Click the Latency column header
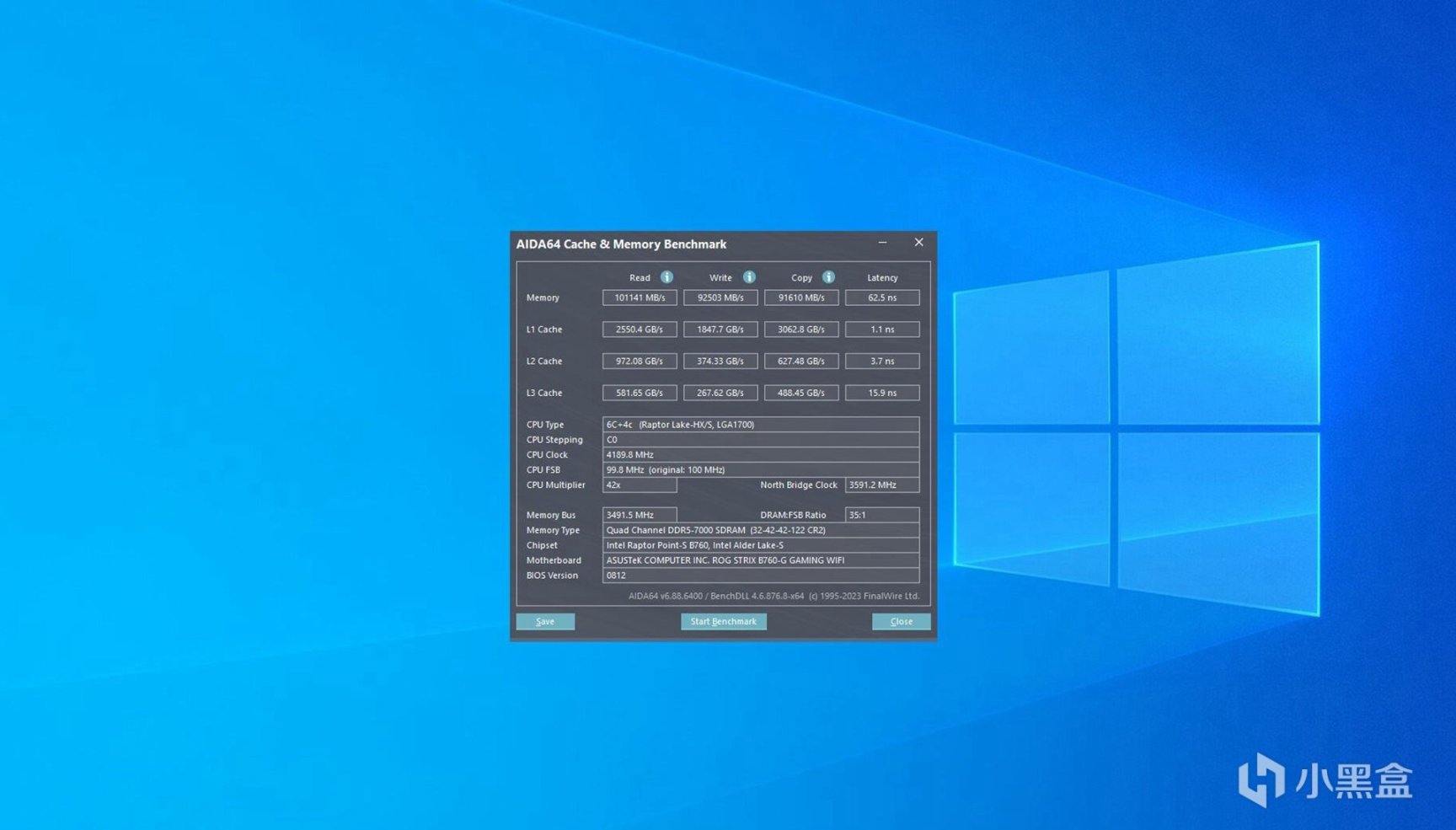The height and width of the screenshot is (830, 1456). point(882,278)
